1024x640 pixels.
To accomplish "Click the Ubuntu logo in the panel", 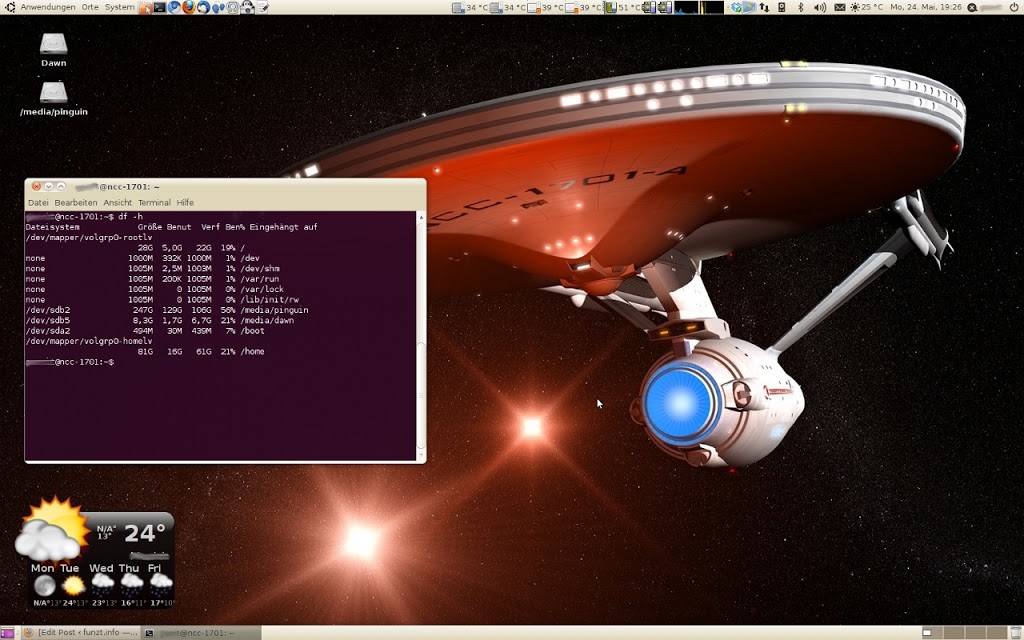I will (x=10, y=7).
